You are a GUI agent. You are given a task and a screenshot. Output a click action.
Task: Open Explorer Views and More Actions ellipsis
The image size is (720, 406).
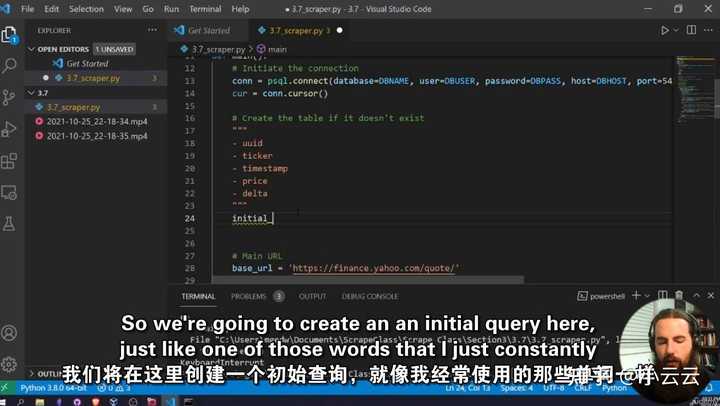(152, 30)
